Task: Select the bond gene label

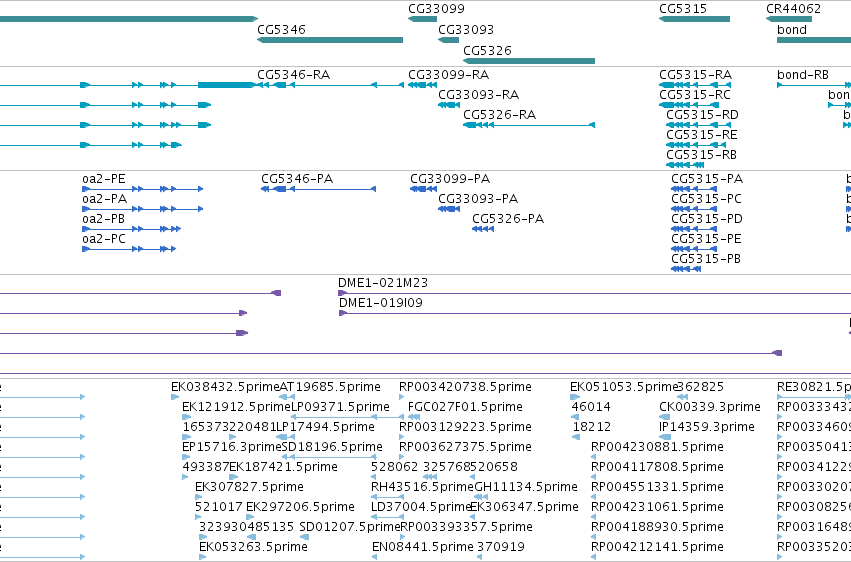Action: pos(792,30)
